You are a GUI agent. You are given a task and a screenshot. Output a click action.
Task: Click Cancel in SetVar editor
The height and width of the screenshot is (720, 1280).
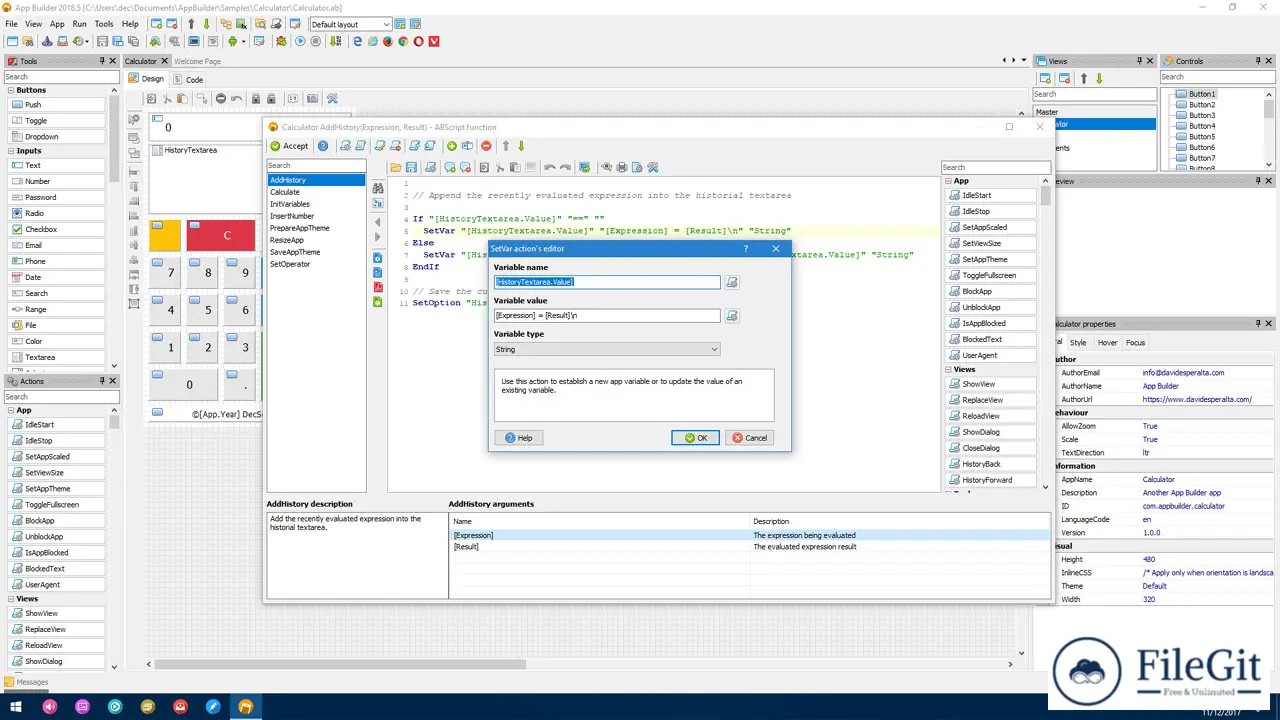point(749,438)
